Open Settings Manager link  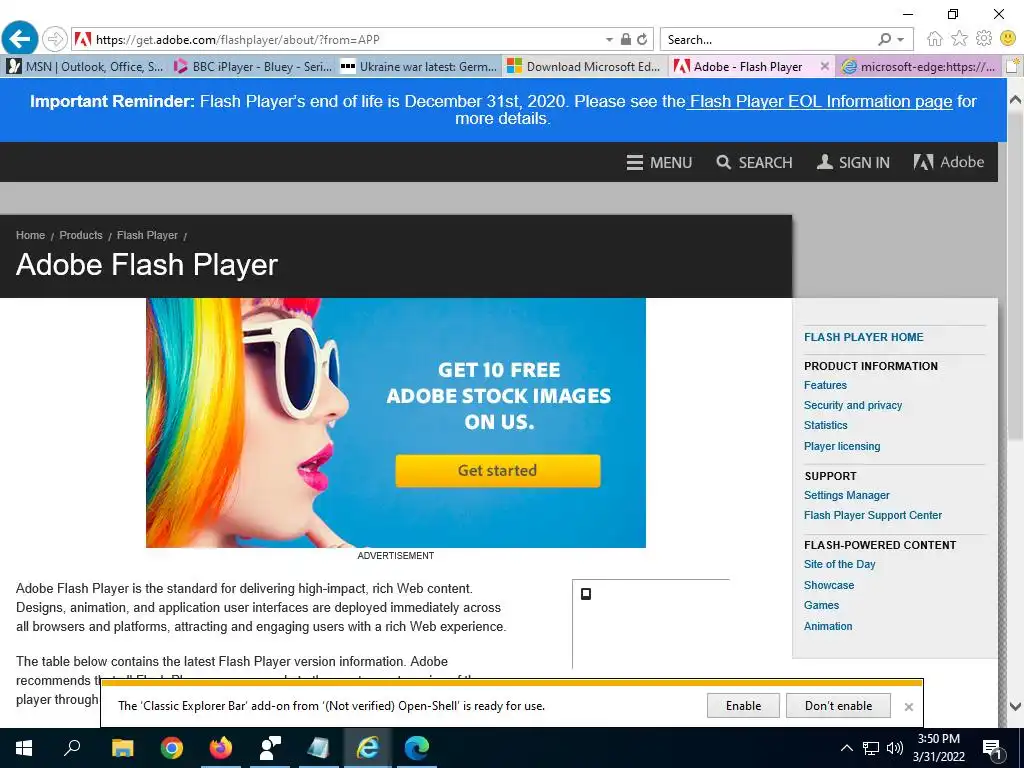tap(846, 495)
